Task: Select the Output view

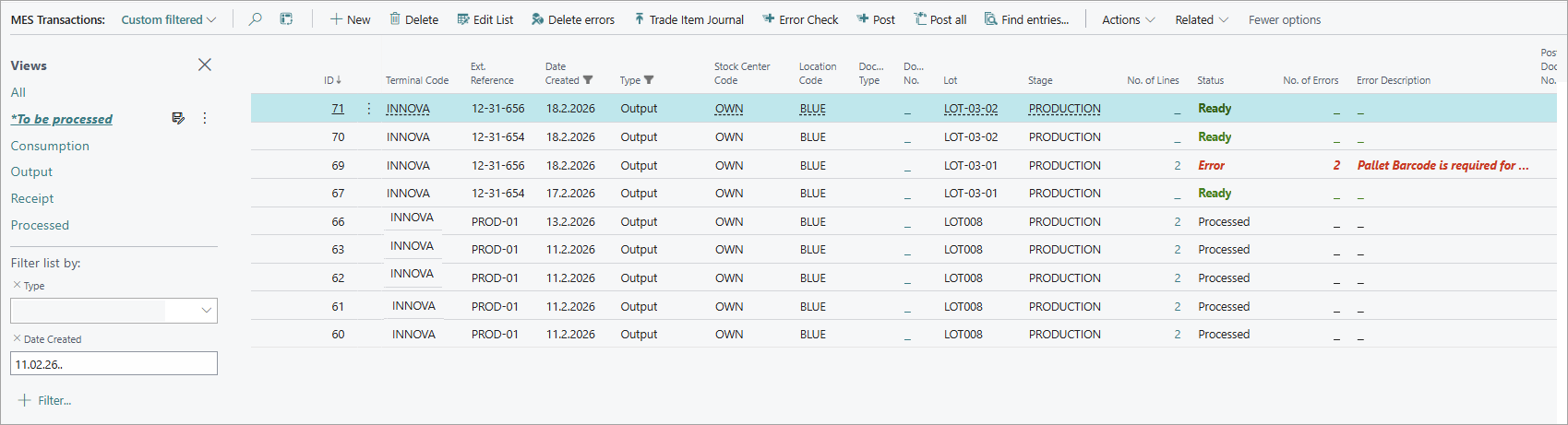Action: click(x=31, y=171)
